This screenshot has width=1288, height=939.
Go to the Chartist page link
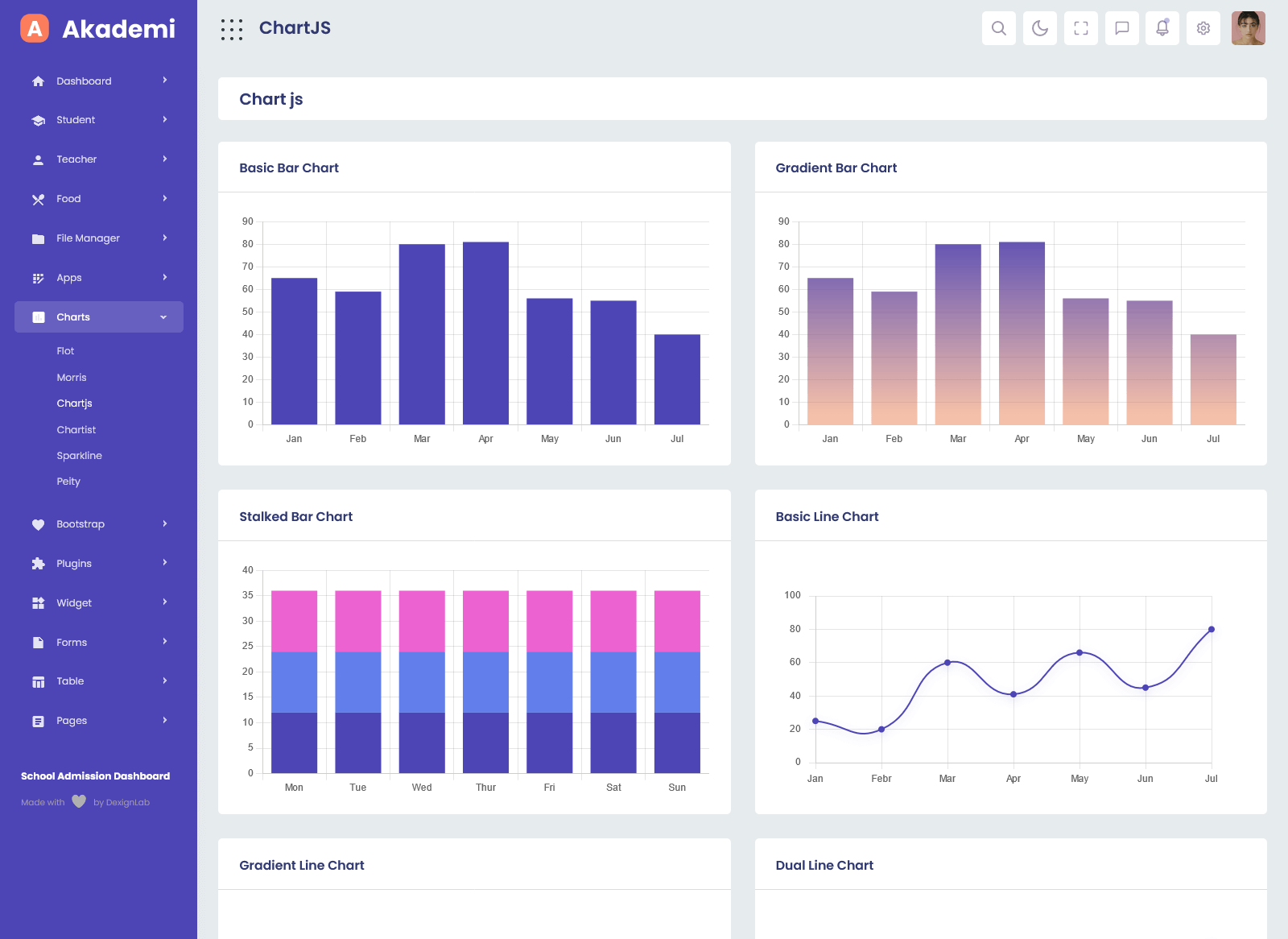76,430
